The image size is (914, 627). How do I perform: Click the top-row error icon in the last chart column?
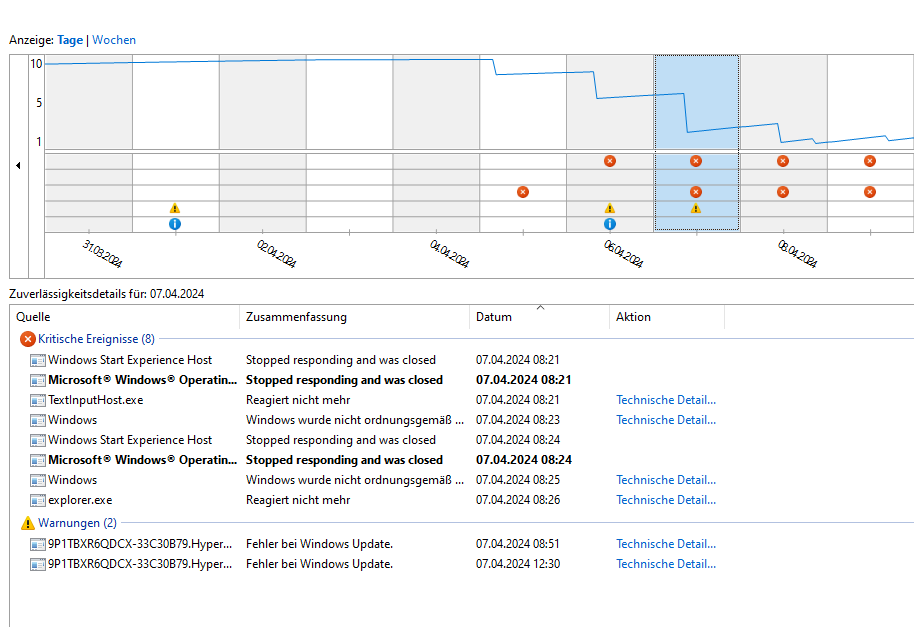[870, 161]
